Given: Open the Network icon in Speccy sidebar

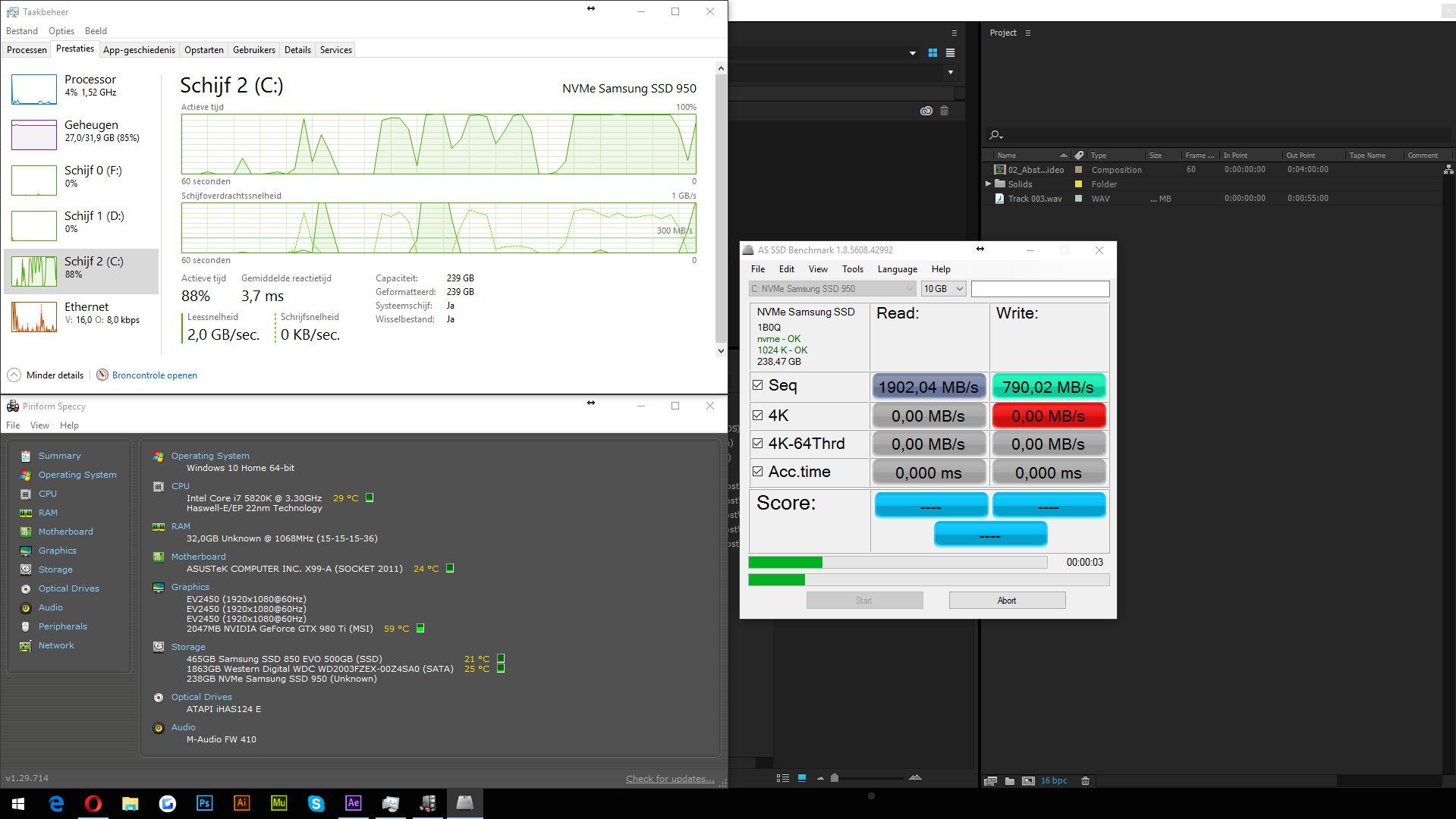Looking at the screenshot, I should pos(26,645).
